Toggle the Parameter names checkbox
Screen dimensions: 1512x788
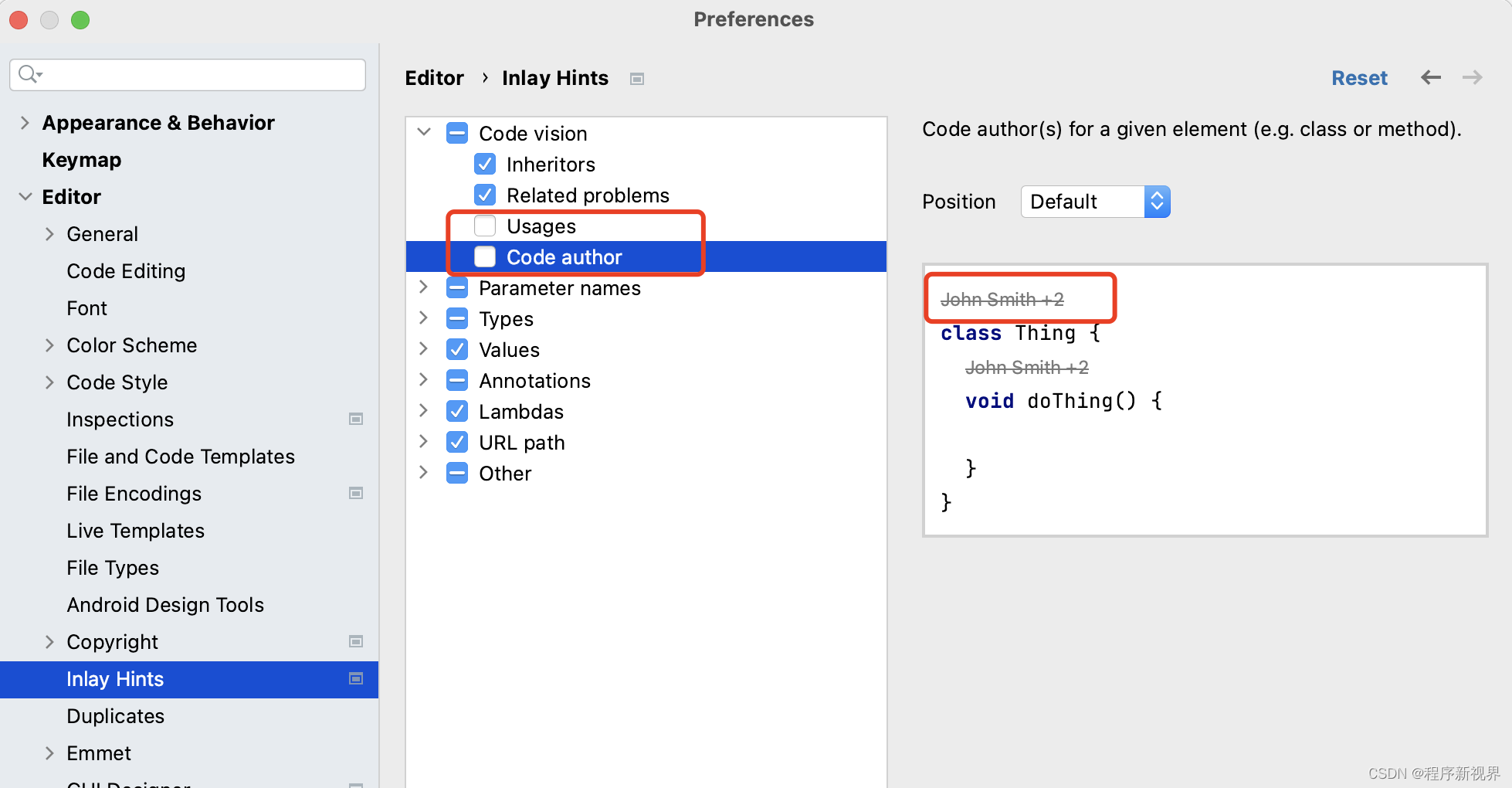pyautogui.click(x=457, y=287)
